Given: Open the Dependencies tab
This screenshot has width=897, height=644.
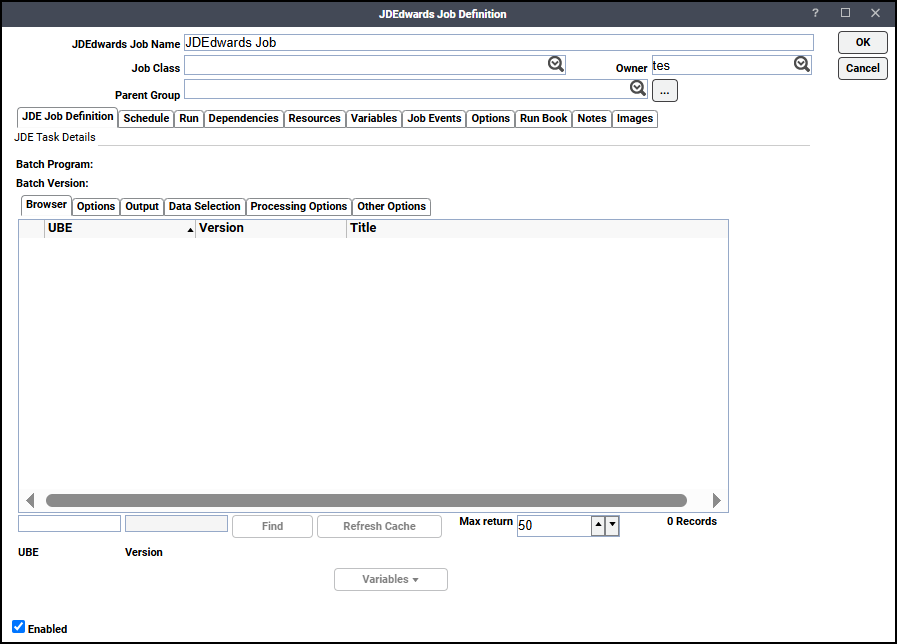Looking at the screenshot, I should pos(244,118).
